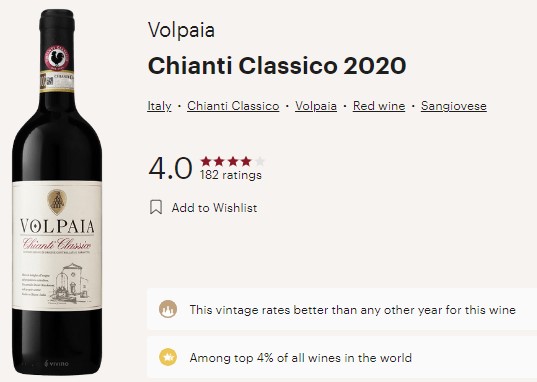Click the Add to Wishlist bookmark icon
The image size is (537, 382).
[156, 207]
